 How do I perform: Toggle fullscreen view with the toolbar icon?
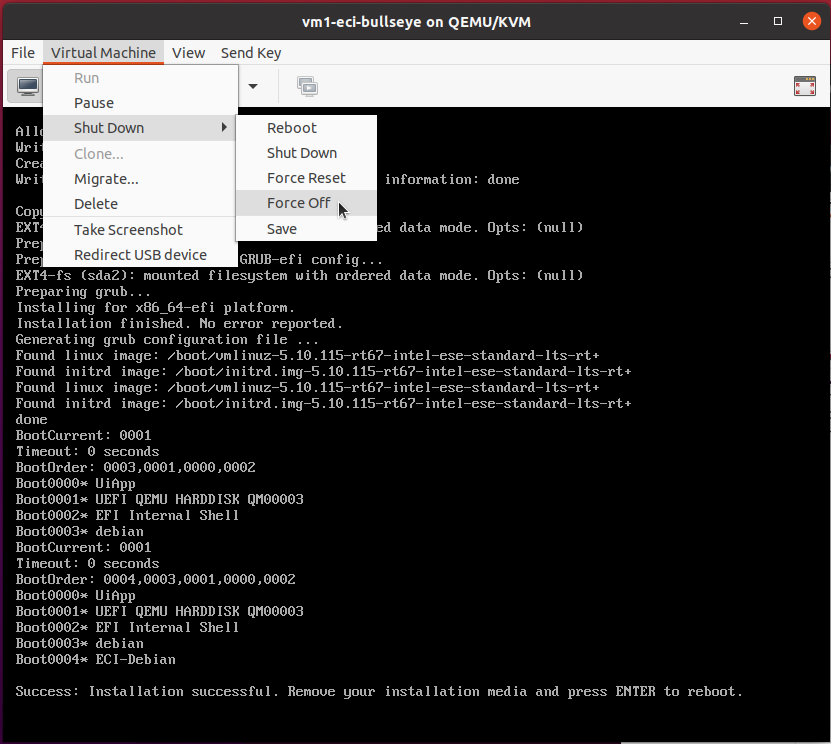coord(805,86)
